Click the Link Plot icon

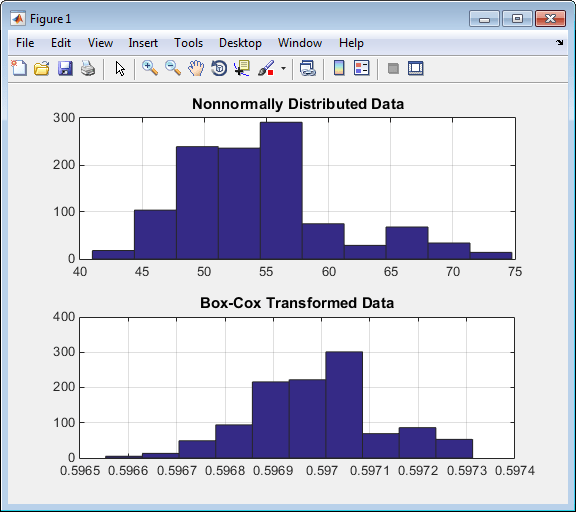[307, 68]
